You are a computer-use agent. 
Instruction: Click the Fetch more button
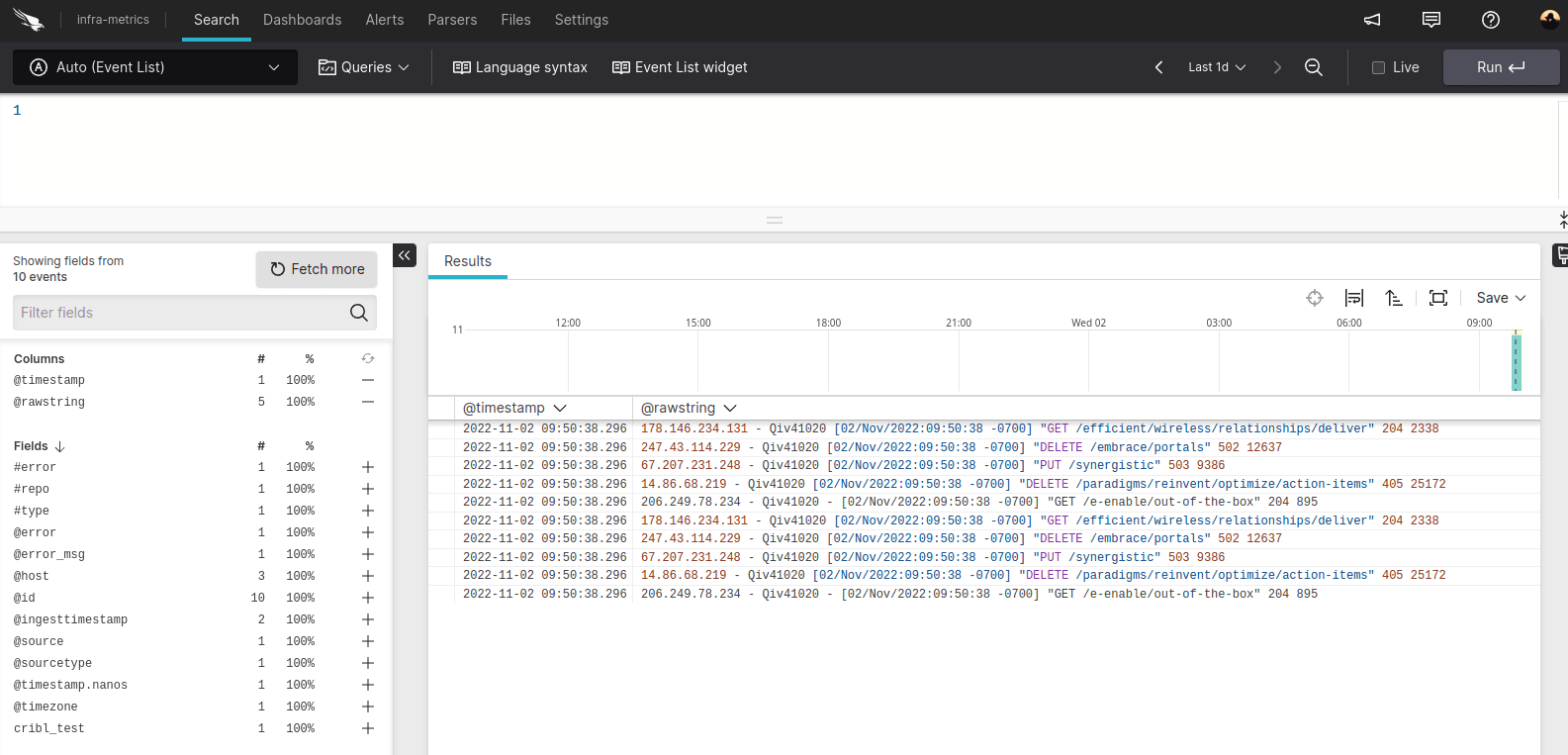click(x=317, y=269)
